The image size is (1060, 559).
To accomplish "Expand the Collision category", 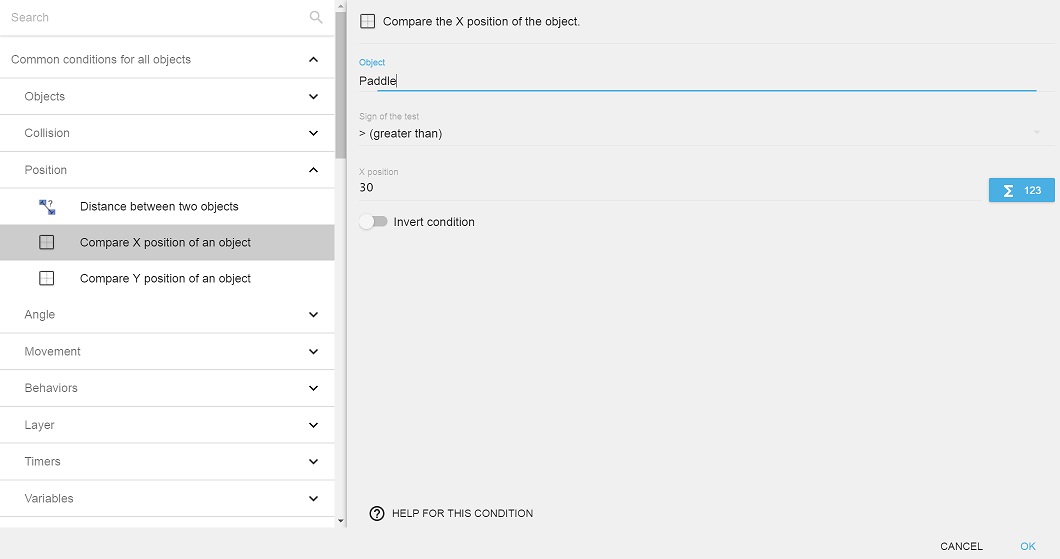I will pos(313,133).
